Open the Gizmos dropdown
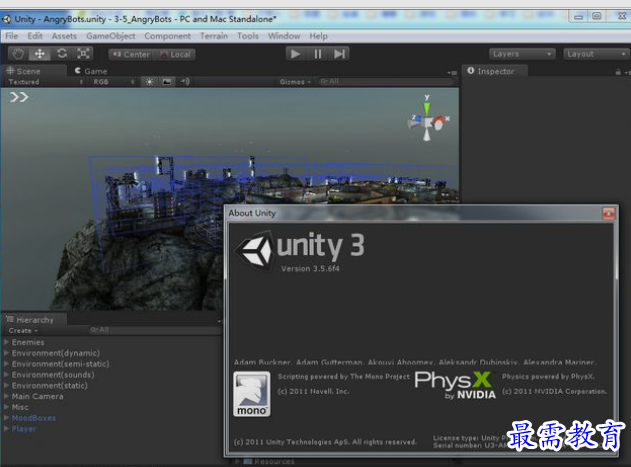Screen dimensions: 631x467 pos(295,82)
